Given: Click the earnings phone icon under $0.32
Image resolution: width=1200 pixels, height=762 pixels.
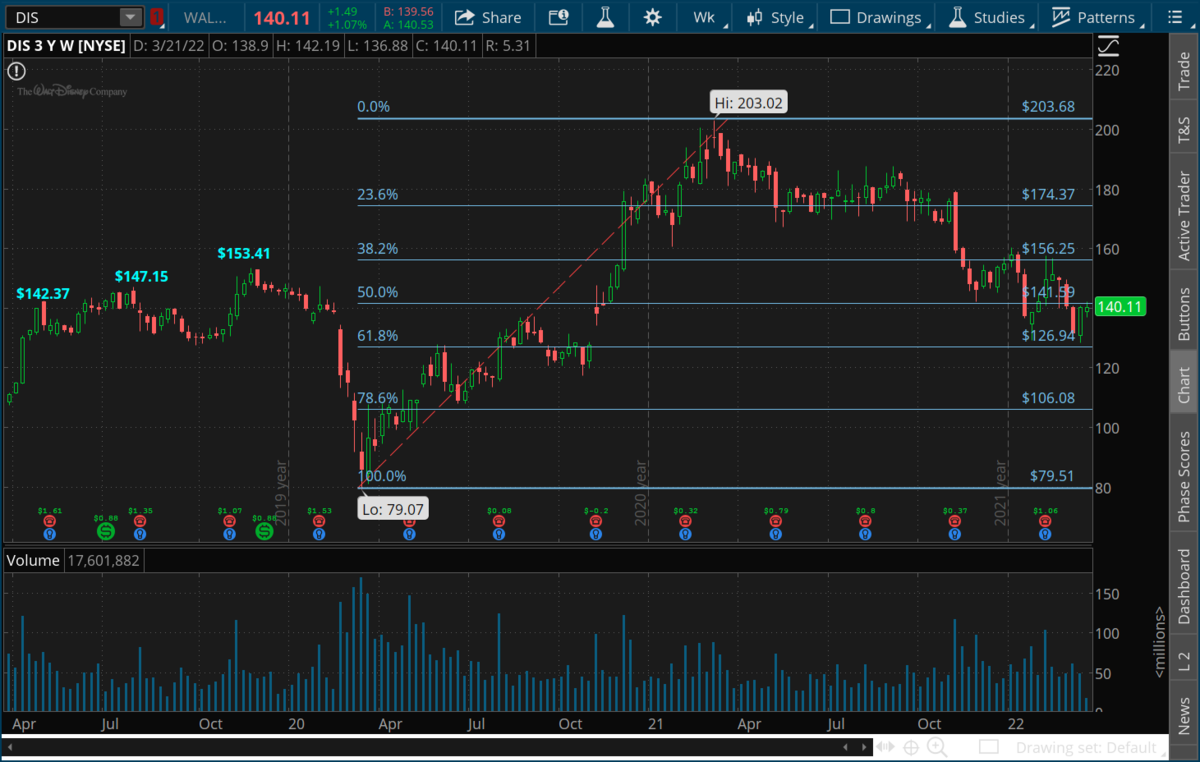Looking at the screenshot, I should (684, 522).
